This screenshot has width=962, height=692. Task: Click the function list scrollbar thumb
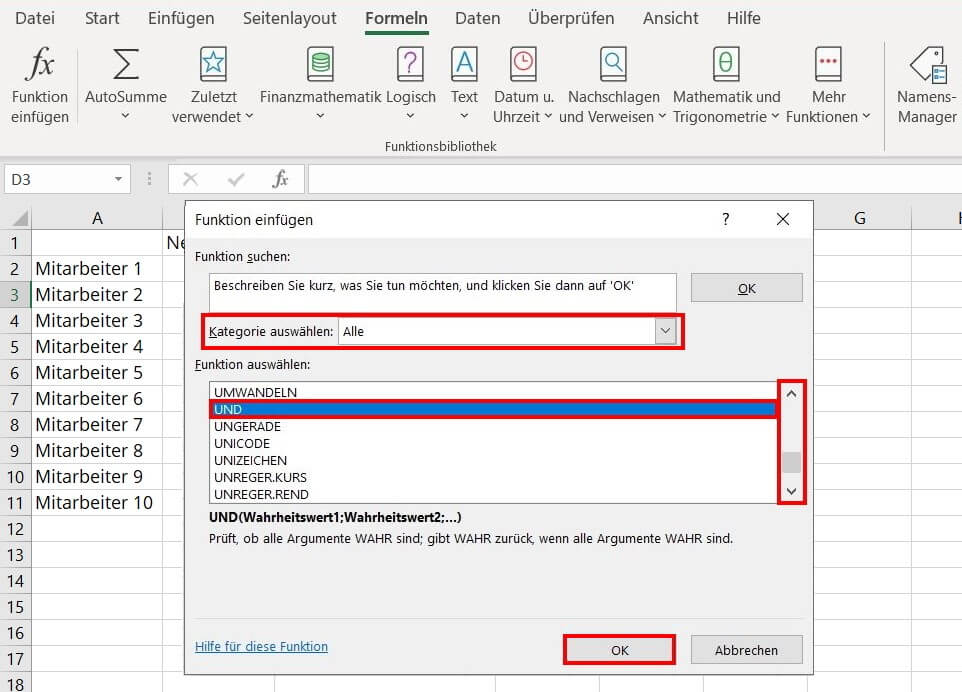click(791, 463)
